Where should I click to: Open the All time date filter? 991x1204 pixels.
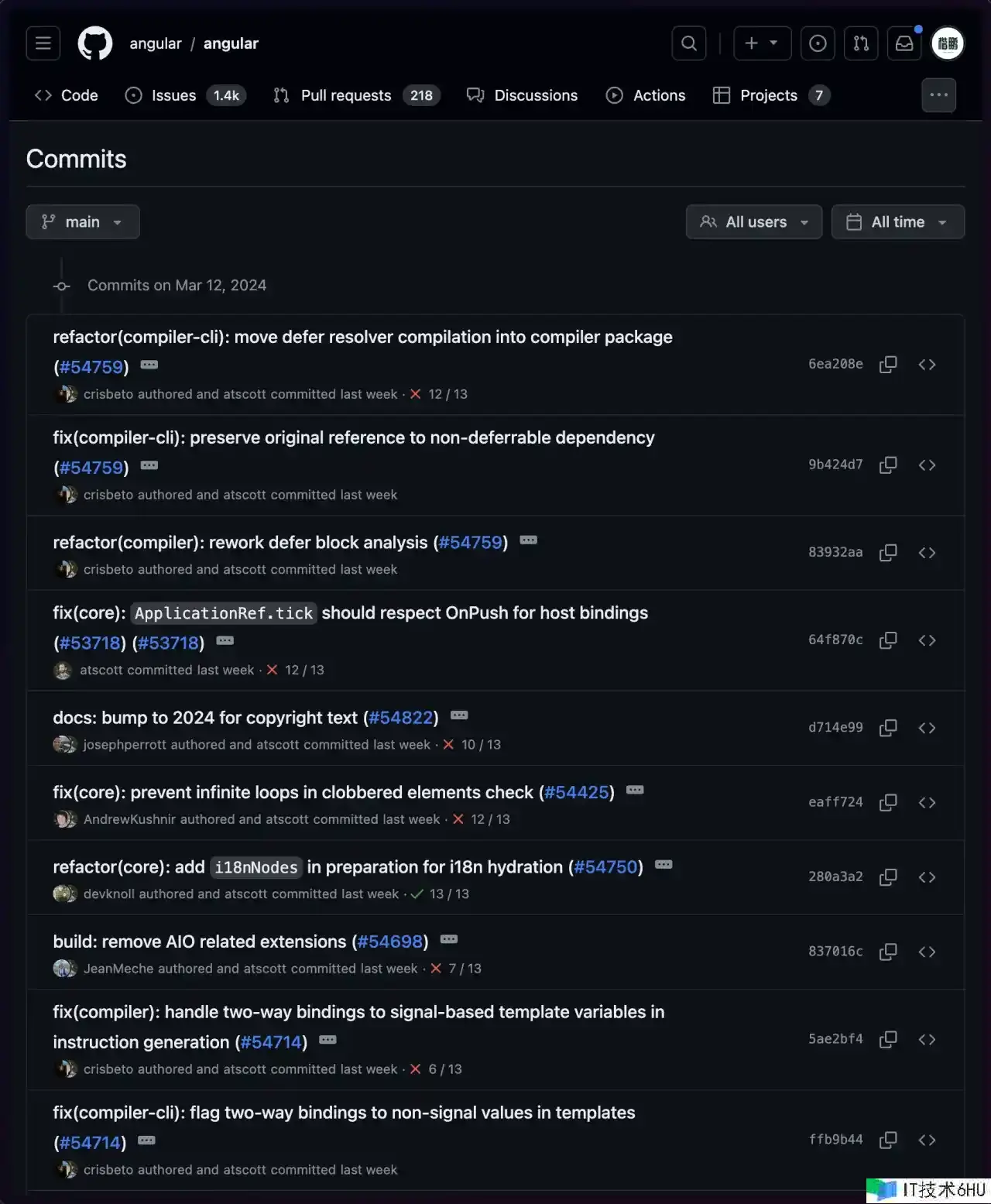pyautogui.click(x=897, y=222)
